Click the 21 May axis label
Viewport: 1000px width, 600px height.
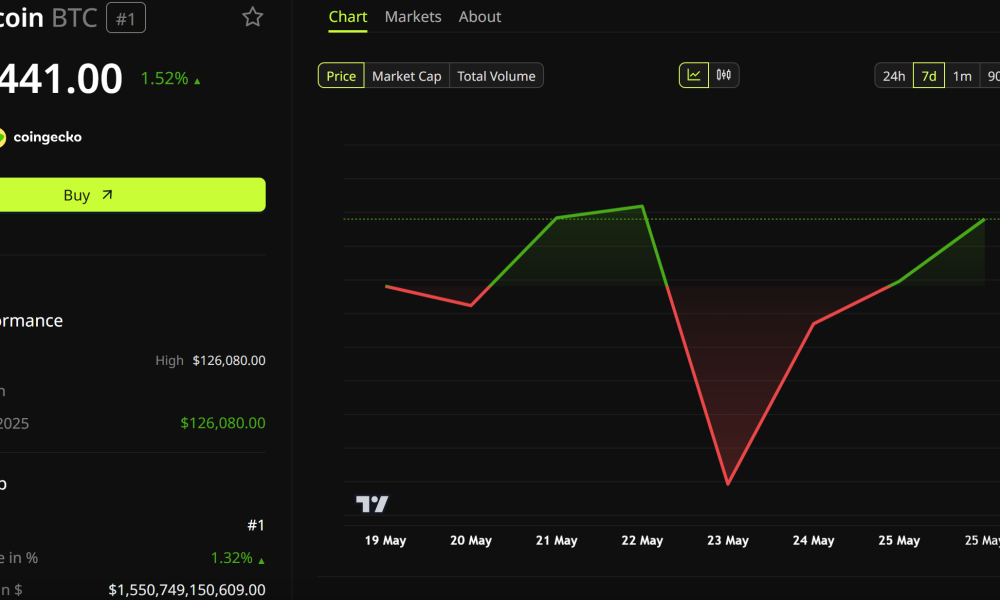(x=556, y=541)
